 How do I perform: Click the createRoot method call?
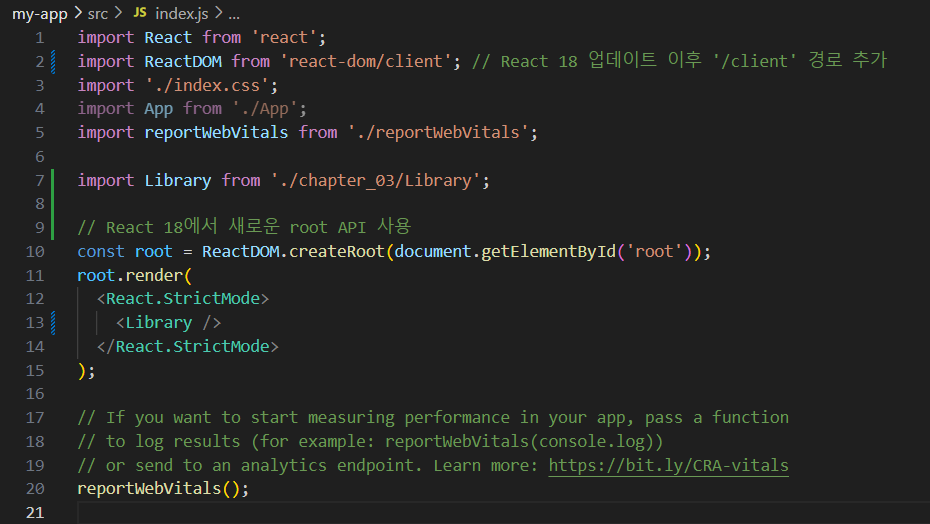[337, 252]
